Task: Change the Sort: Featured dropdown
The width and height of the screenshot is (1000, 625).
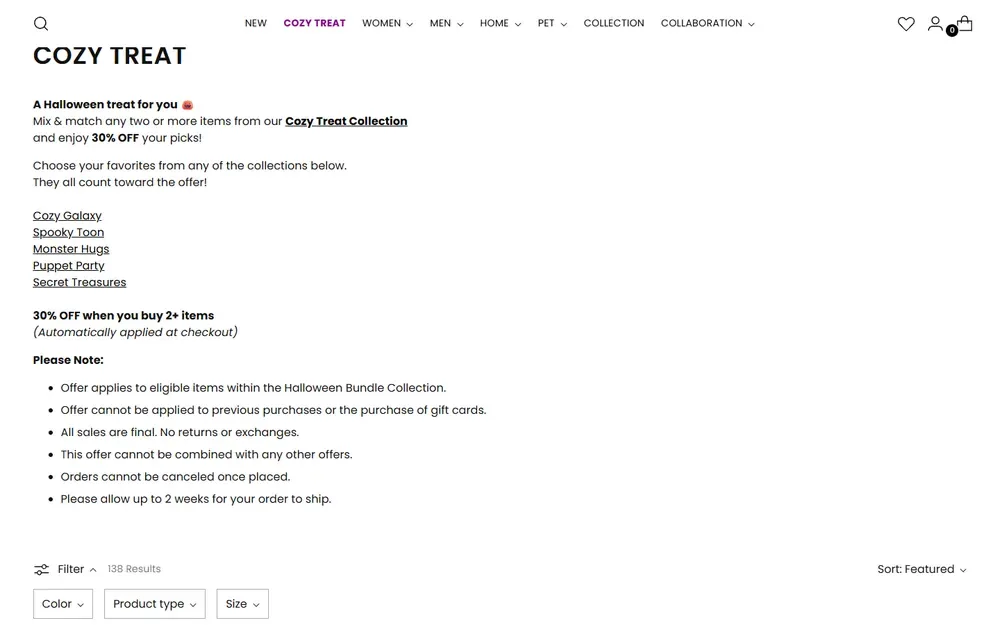Action: [922, 570]
